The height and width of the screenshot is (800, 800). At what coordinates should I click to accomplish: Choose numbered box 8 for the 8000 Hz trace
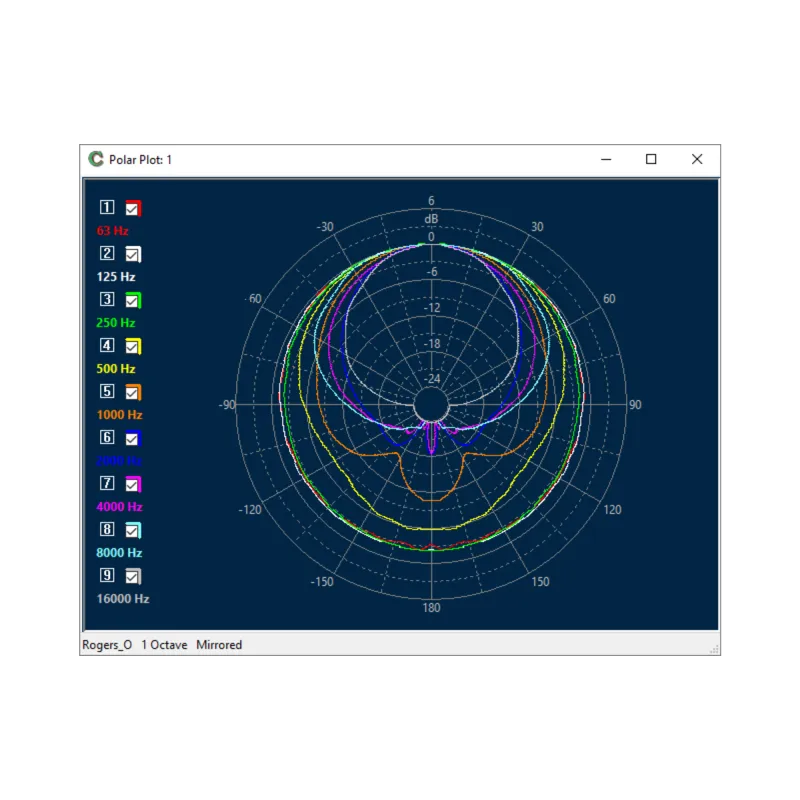(107, 529)
